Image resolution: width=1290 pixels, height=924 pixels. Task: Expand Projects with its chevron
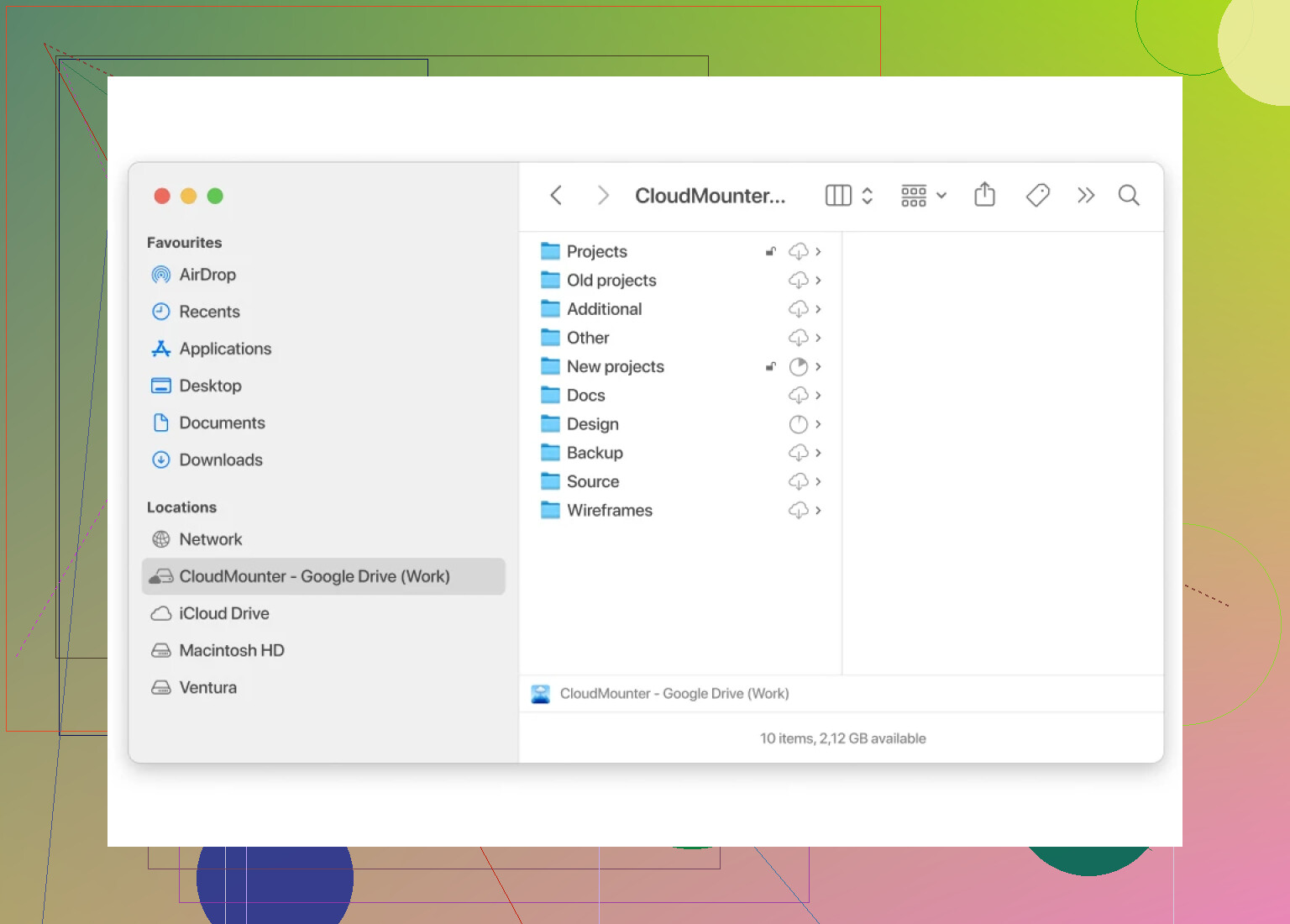[x=818, y=251]
